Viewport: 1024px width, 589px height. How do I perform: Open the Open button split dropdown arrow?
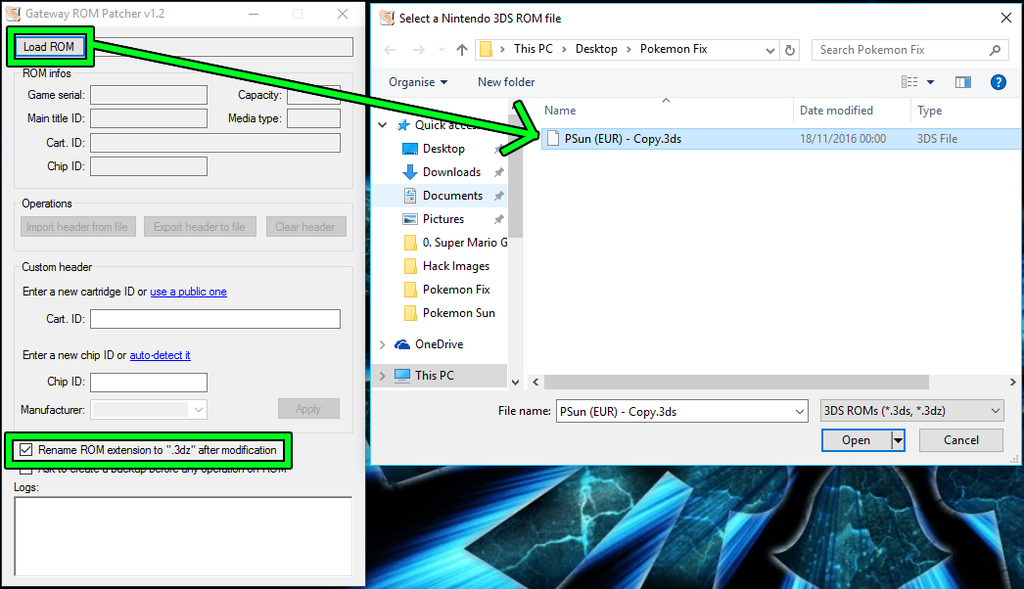pyautogui.click(x=898, y=440)
